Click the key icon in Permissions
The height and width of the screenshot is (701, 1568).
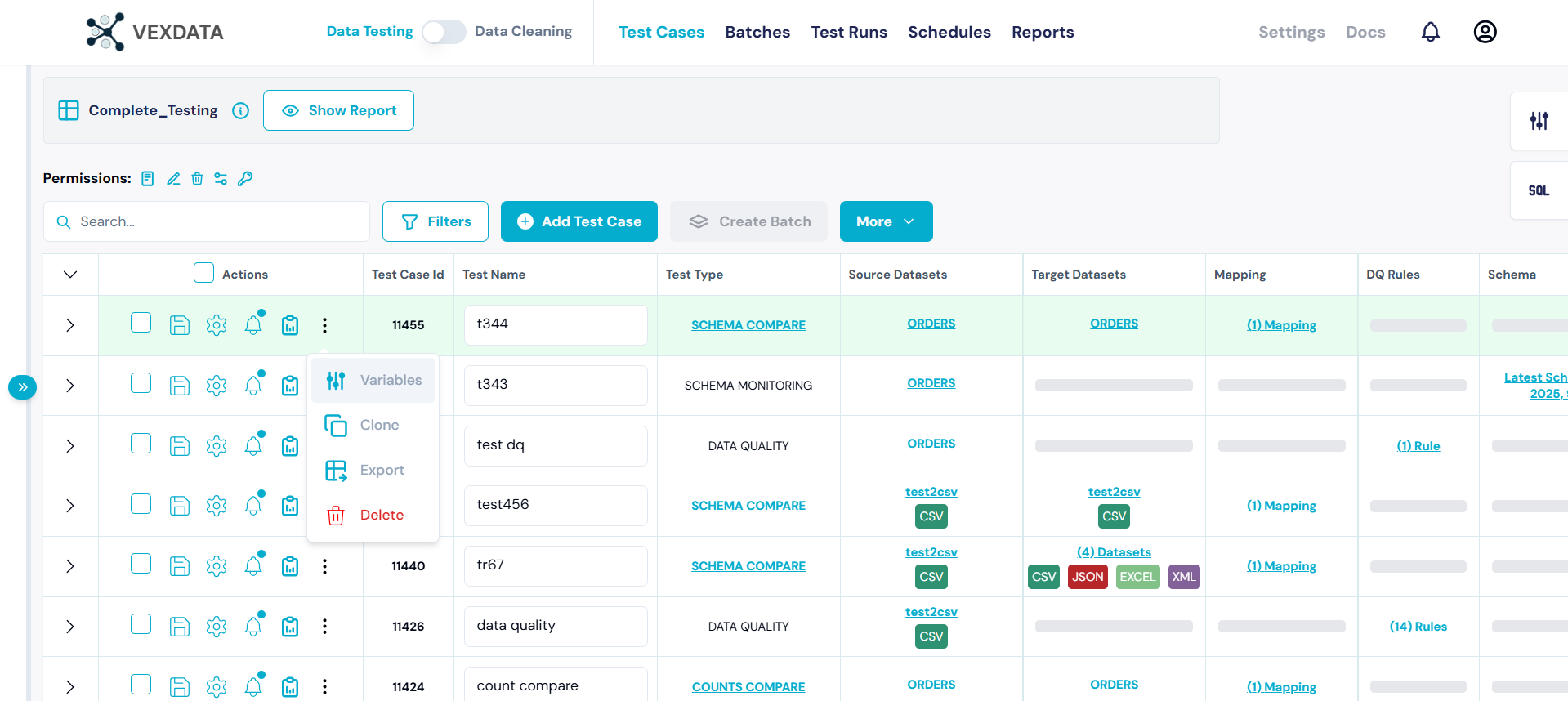pyautogui.click(x=245, y=179)
